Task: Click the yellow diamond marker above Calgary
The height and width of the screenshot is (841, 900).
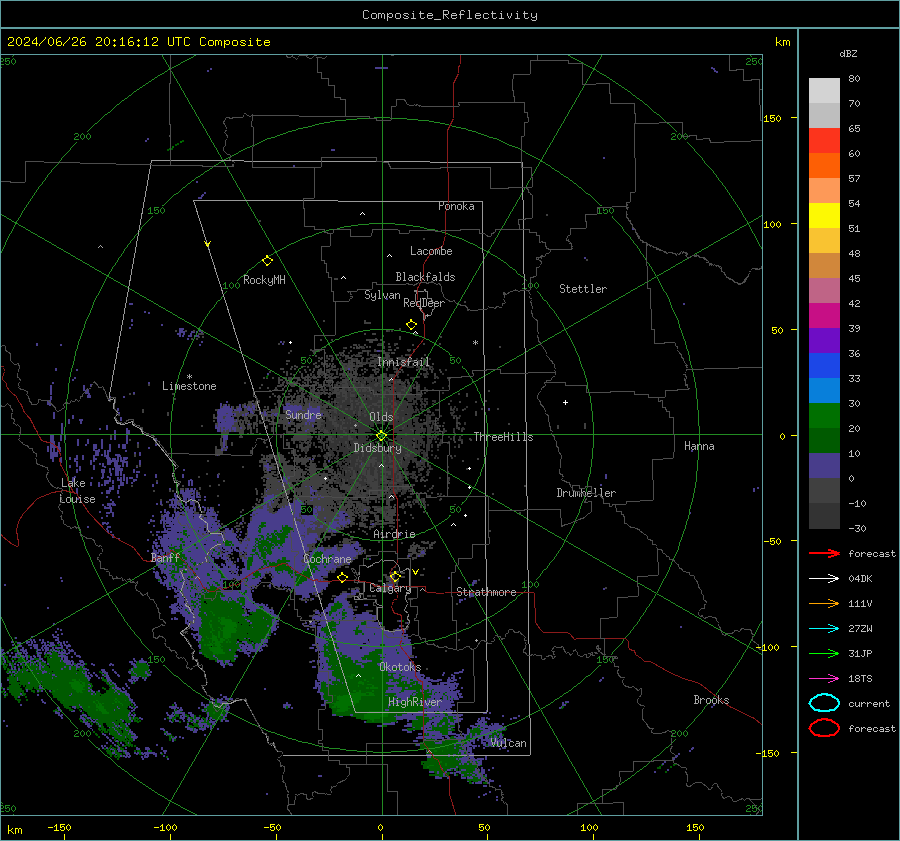Action: click(395, 576)
